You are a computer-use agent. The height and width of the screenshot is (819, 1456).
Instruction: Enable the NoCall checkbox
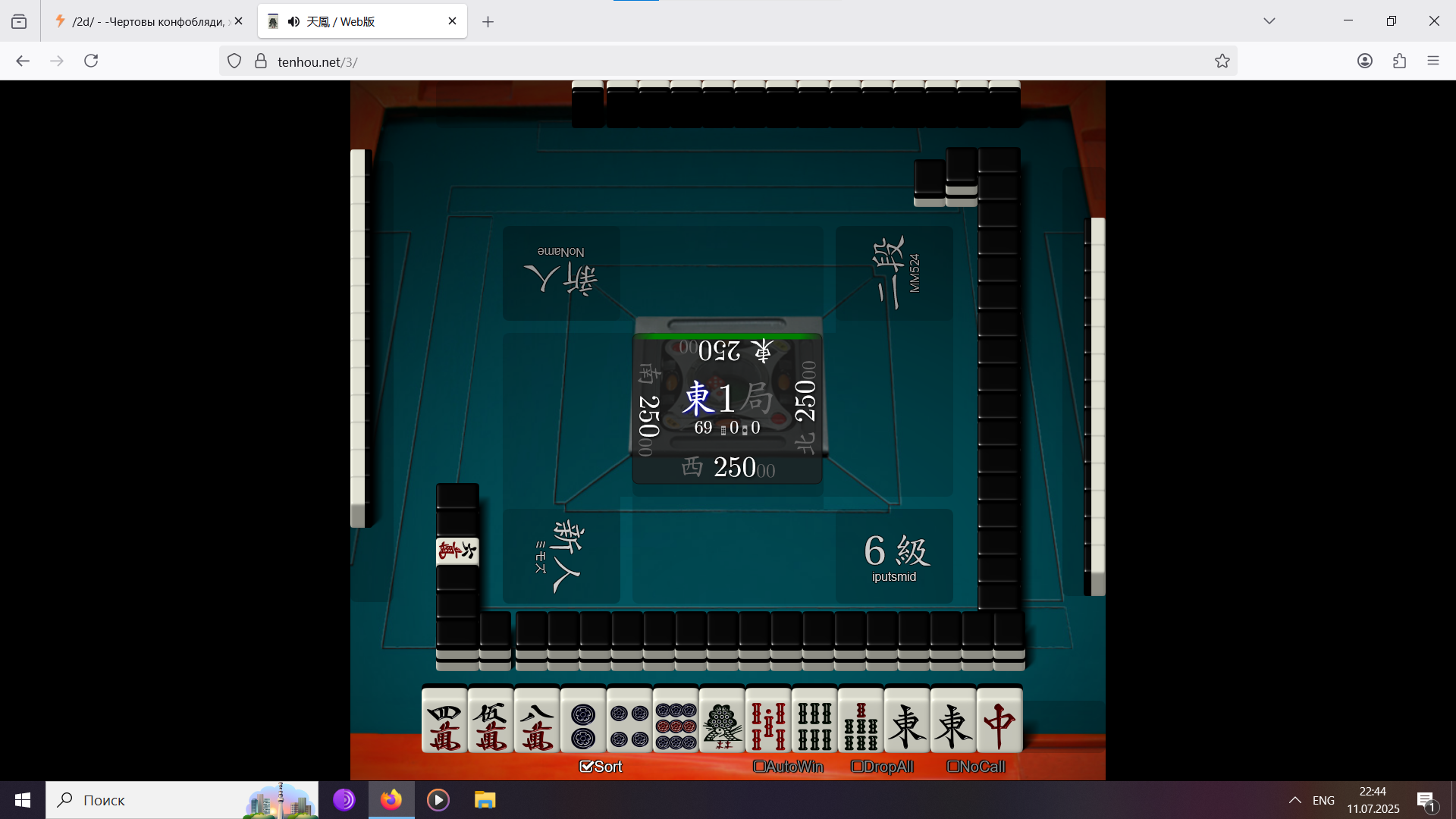[x=953, y=767]
